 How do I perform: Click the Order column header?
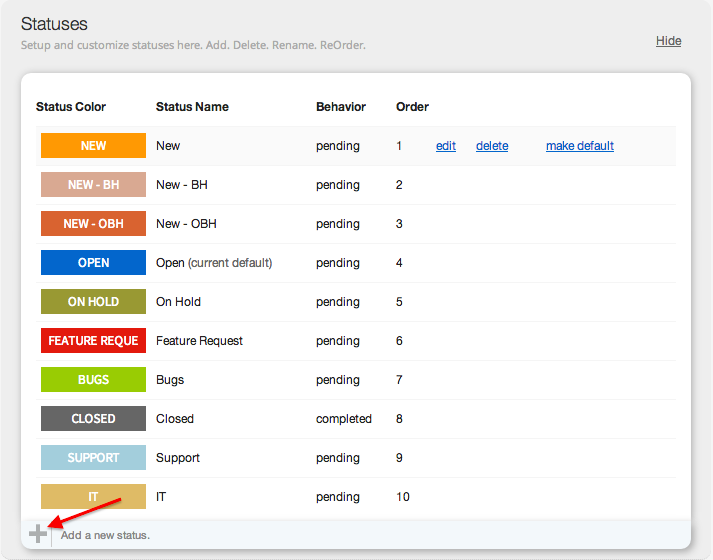412,107
